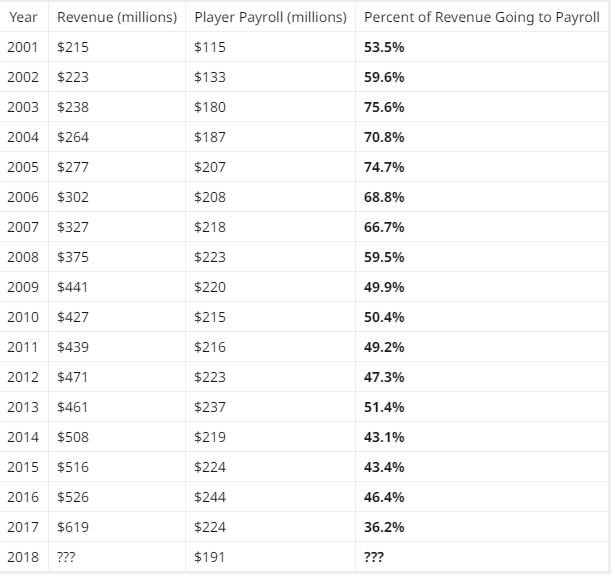Click the $207 player payroll cell

[x=210, y=167]
